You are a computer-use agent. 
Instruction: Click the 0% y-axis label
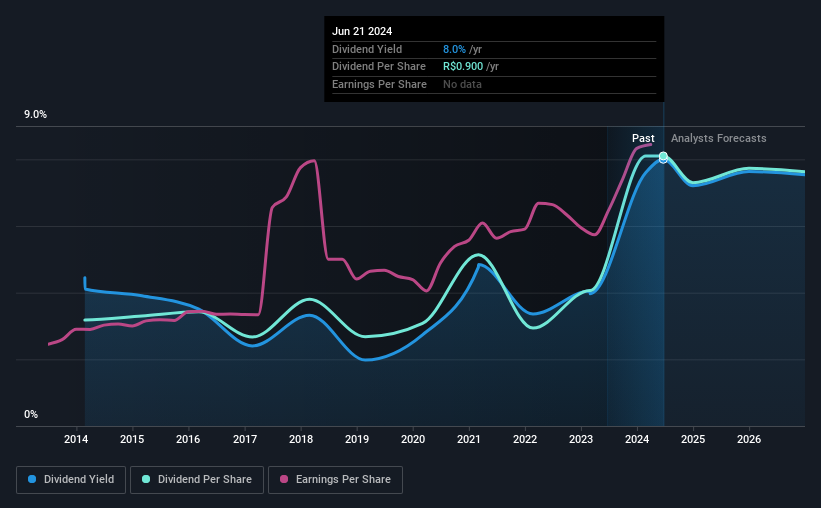click(31, 414)
